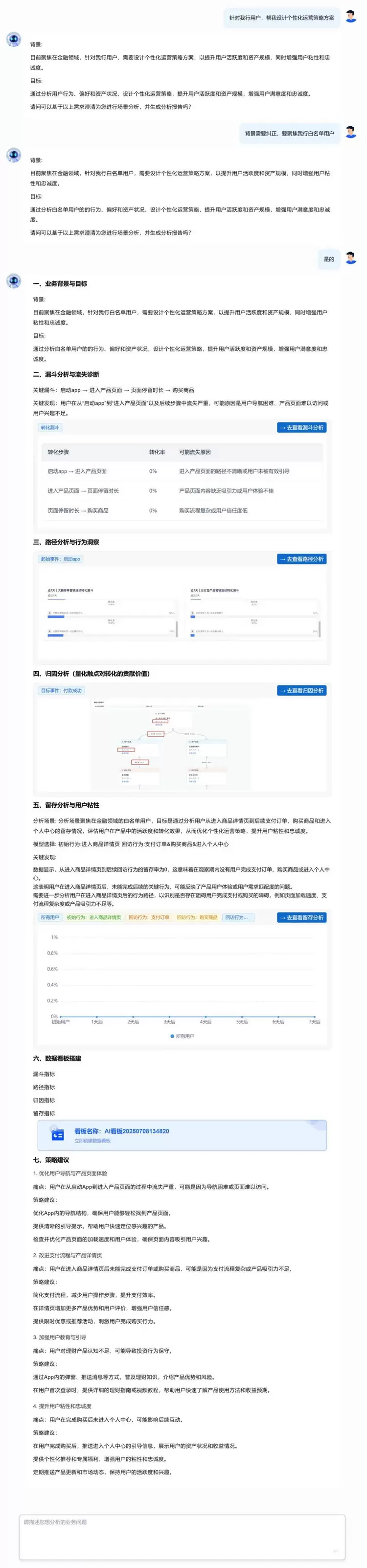Image resolution: width=367 pixels, height=1568 pixels.
Task: Click the 回访行为: 支付订单 tag
Action: 148,917
